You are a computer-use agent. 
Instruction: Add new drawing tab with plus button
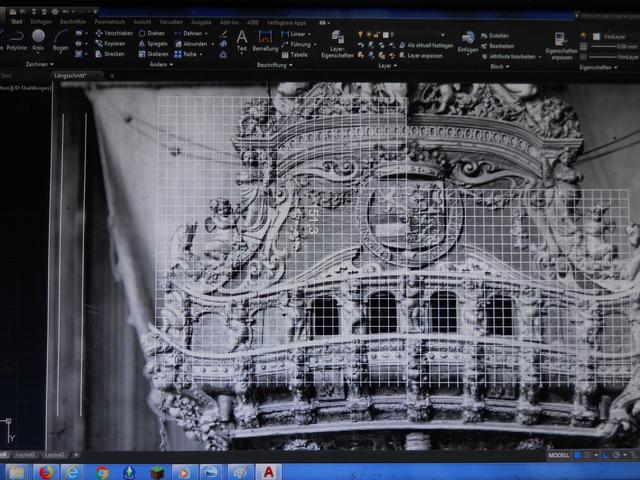112,76
